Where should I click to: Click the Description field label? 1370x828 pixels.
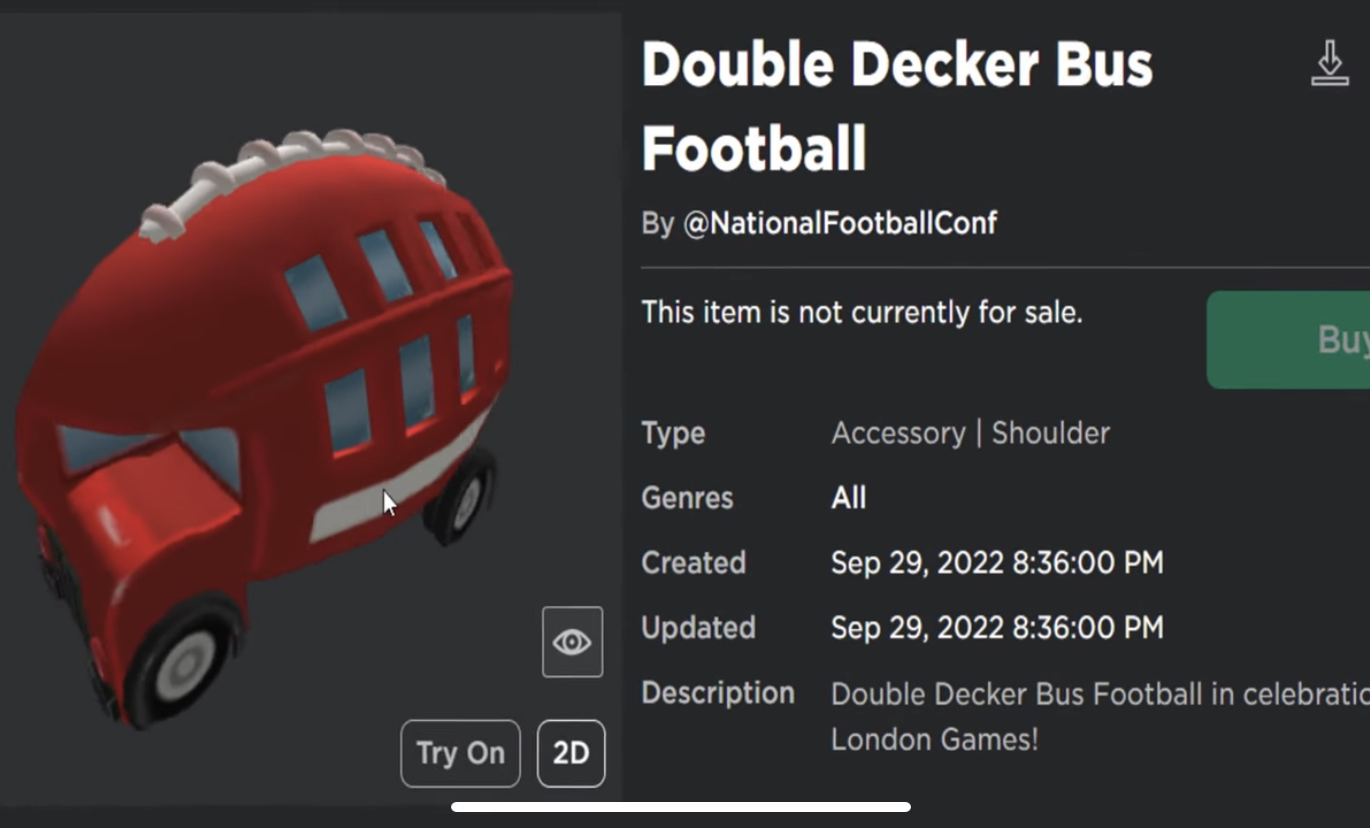click(718, 693)
